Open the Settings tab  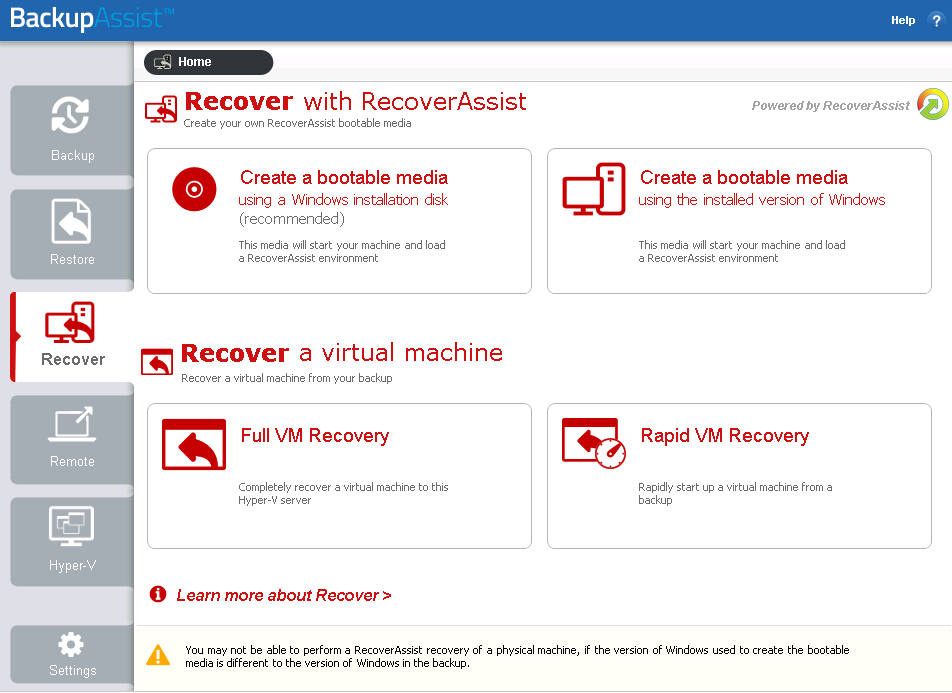(x=72, y=655)
